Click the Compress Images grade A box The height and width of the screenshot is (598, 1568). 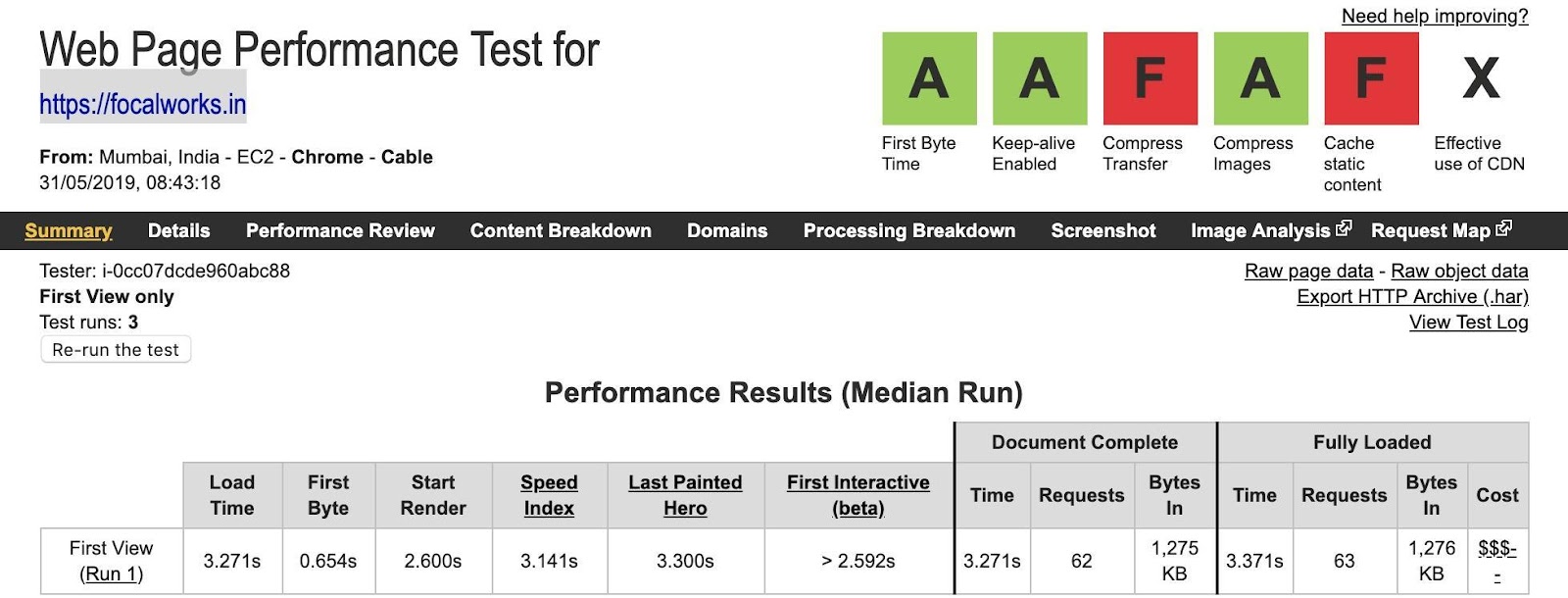[x=1260, y=78]
